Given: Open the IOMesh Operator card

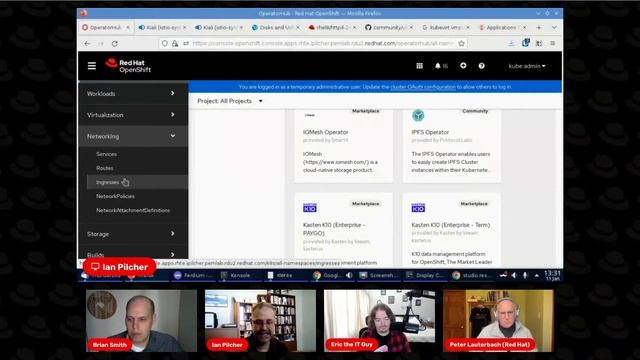Looking at the screenshot, I should 343,145.
